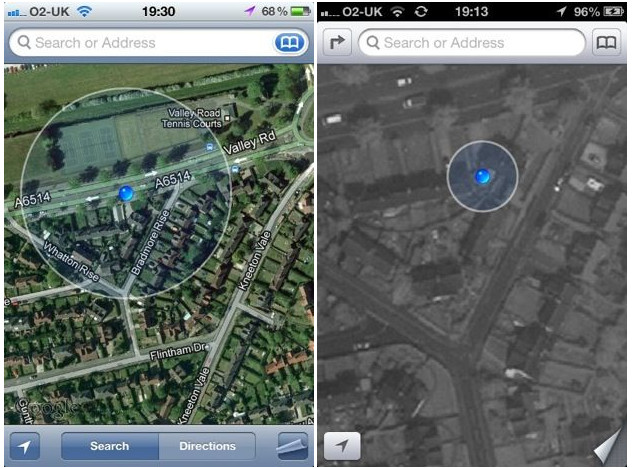
Task: Open bookmarks book icon in right map
Action: pyautogui.click(x=606, y=42)
